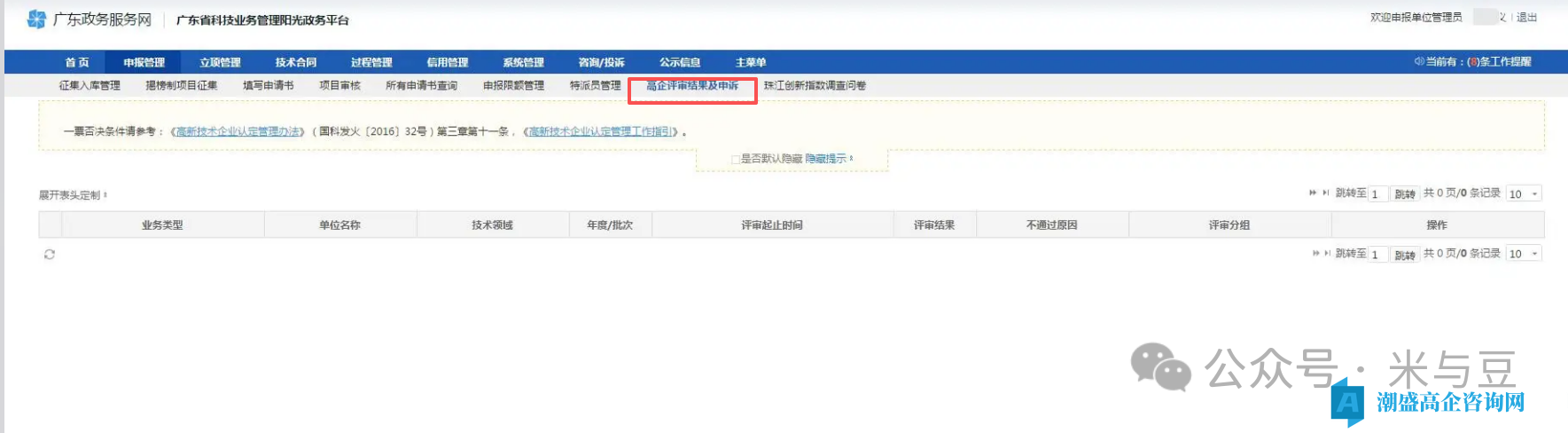Expand the 展开表头定制 option
The width and height of the screenshot is (1568, 433).
click(x=73, y=195)
